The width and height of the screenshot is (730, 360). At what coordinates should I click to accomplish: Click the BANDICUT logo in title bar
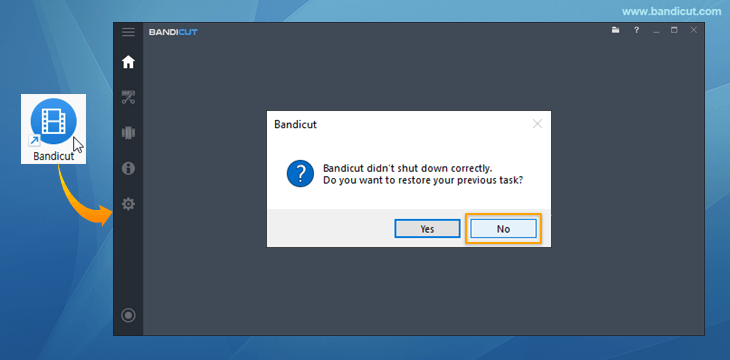click(x=173, y=32)
